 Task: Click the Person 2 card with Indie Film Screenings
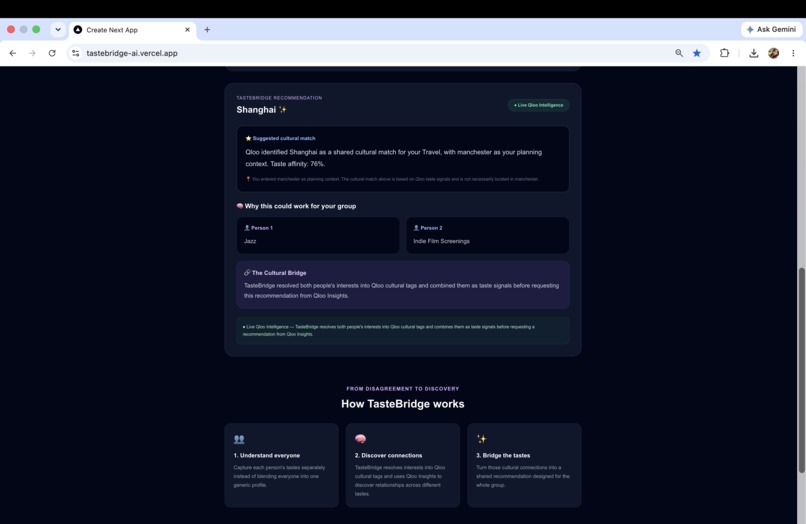click(x=487, y=235)
